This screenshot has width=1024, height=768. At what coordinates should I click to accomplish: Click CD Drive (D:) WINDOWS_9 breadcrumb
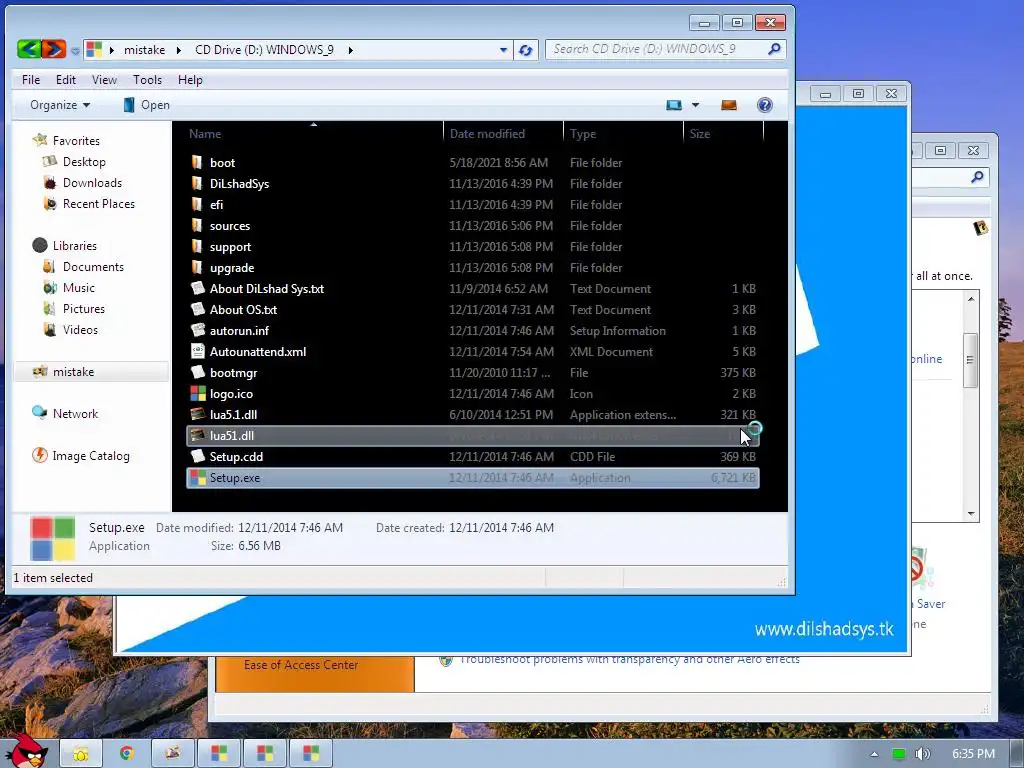pos(264,50)
